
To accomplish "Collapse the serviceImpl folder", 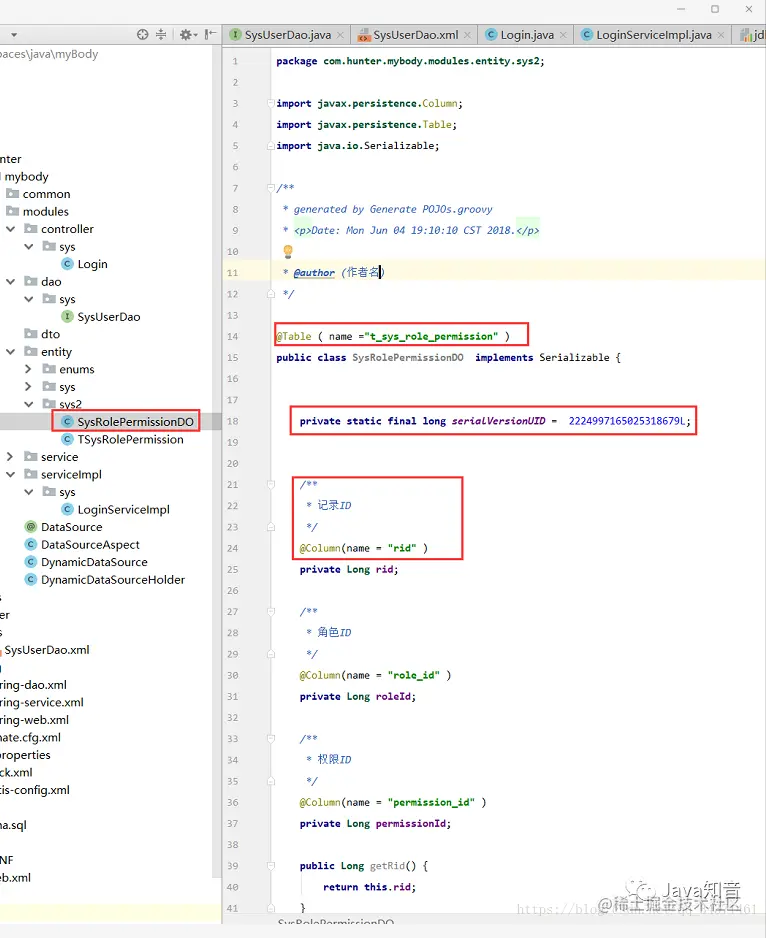I will coord(10,474).
